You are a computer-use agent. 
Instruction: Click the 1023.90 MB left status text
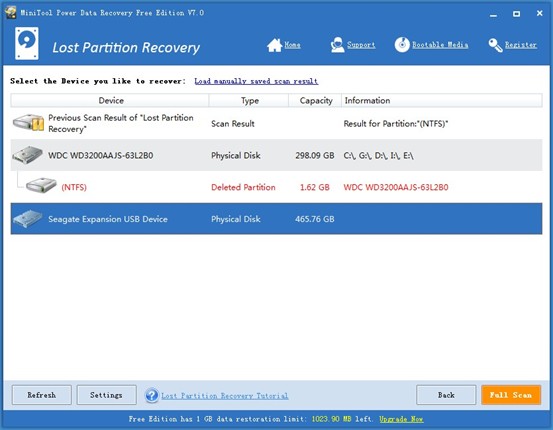(341, 419)
